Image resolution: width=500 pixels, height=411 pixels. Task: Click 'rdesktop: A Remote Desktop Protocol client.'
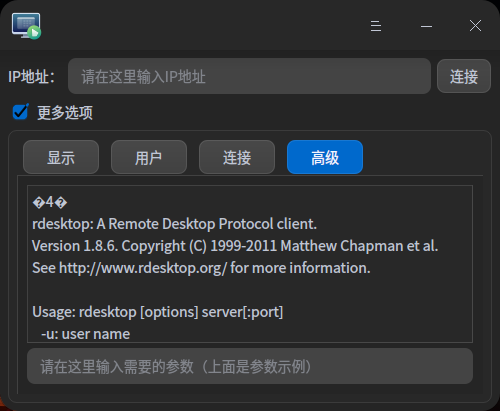174,224
